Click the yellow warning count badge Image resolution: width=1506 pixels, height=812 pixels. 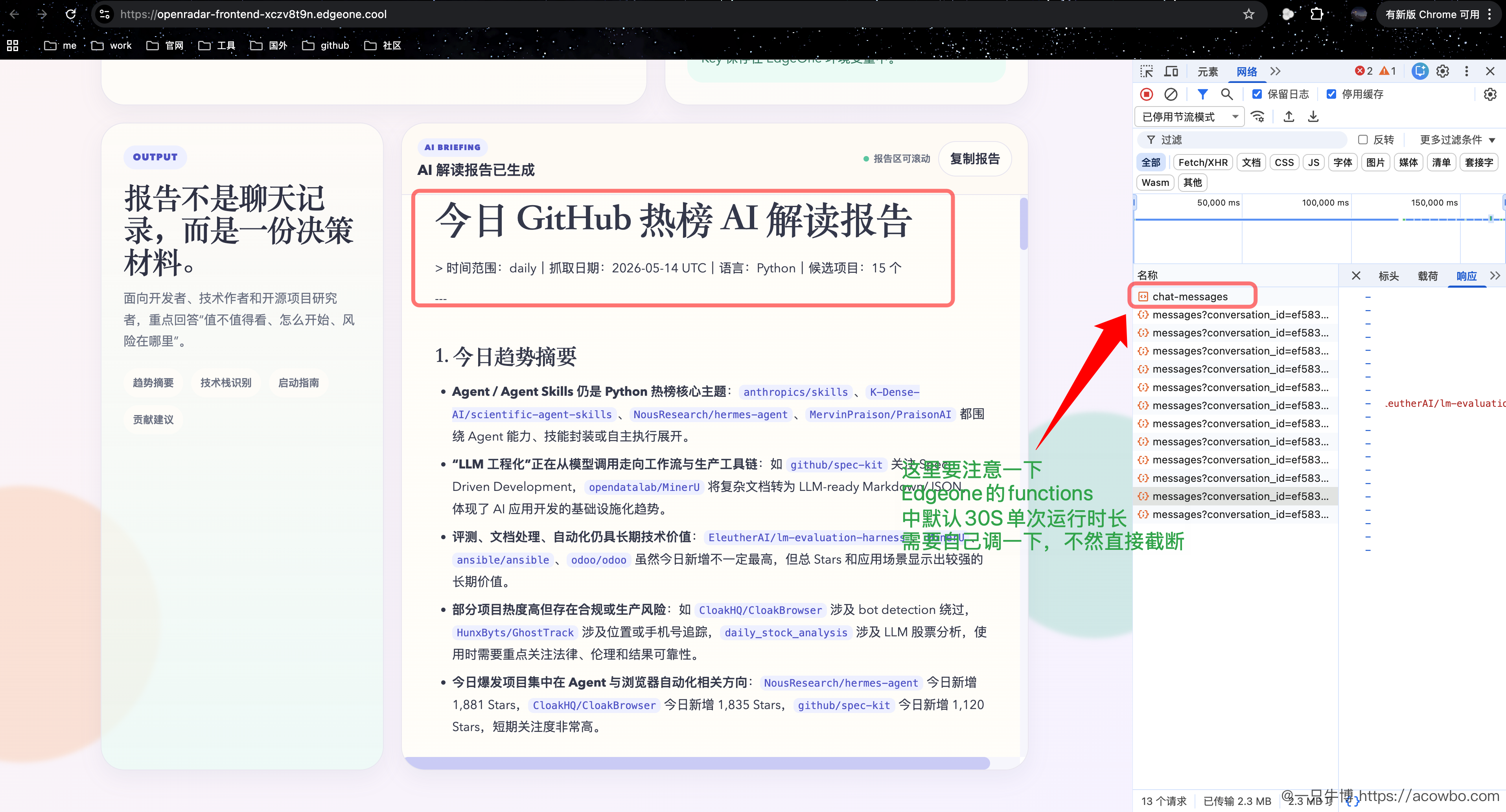pyautogui.click(x=1387, y=71)
